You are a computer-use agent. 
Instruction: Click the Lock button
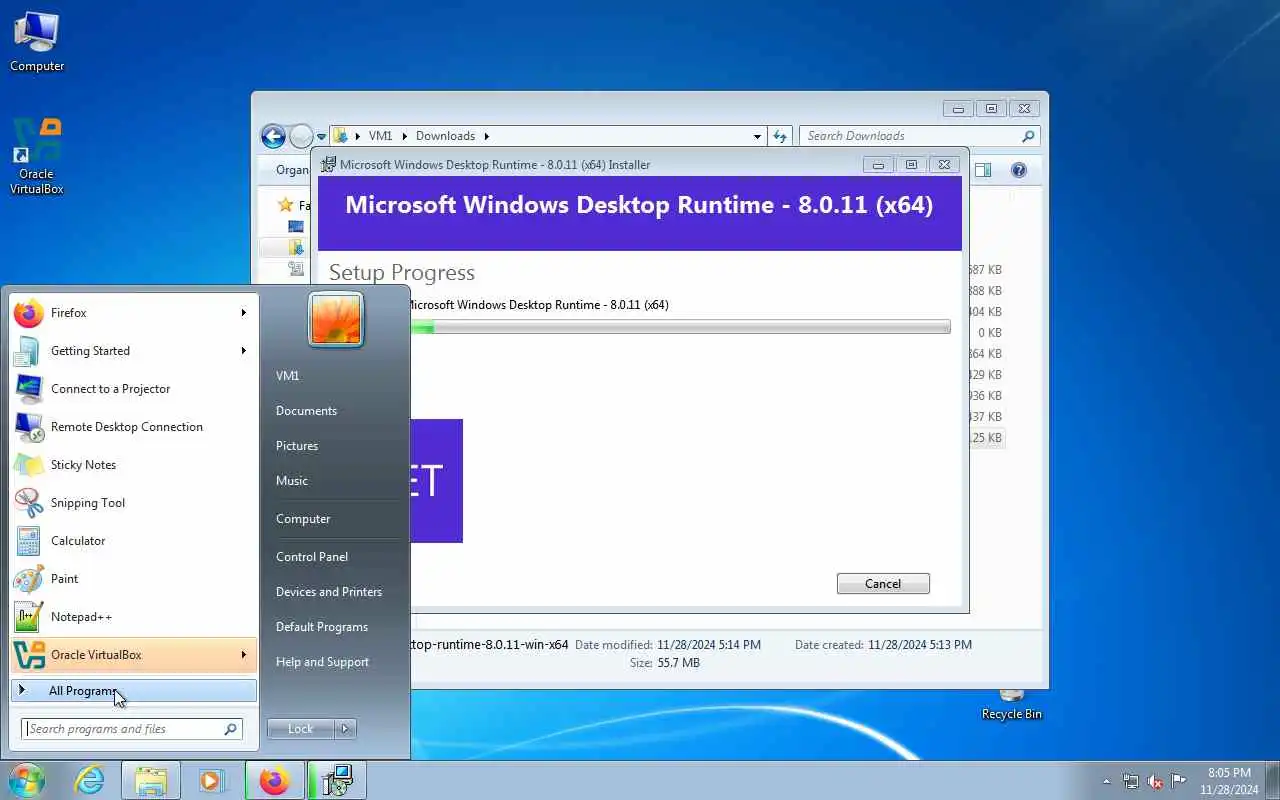pyautogui.click(x=301, y=729)
